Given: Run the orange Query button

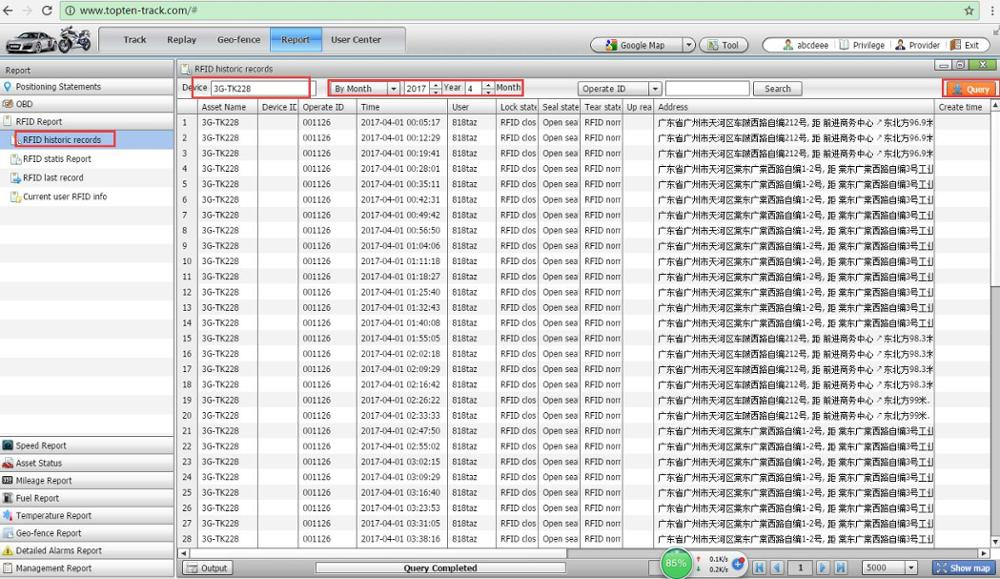Looking at the screenshot, I should tap(969, 89).
